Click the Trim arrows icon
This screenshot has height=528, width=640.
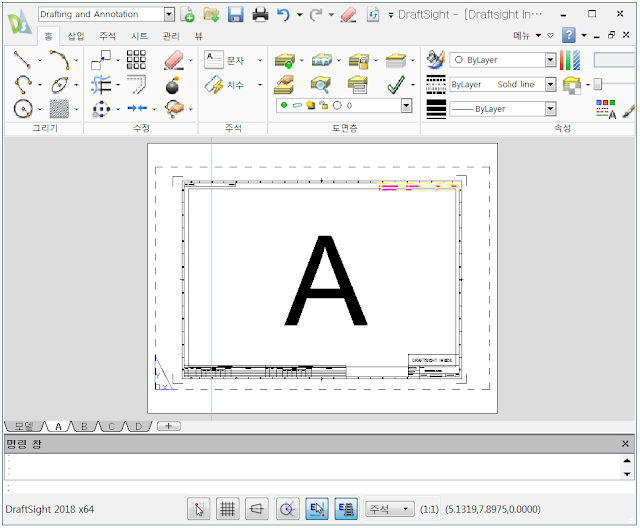point(137,108)
